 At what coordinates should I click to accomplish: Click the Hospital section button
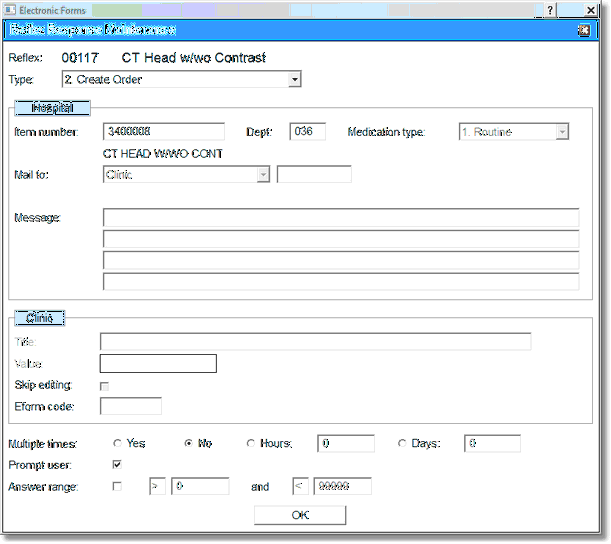[x=52, y=108]
